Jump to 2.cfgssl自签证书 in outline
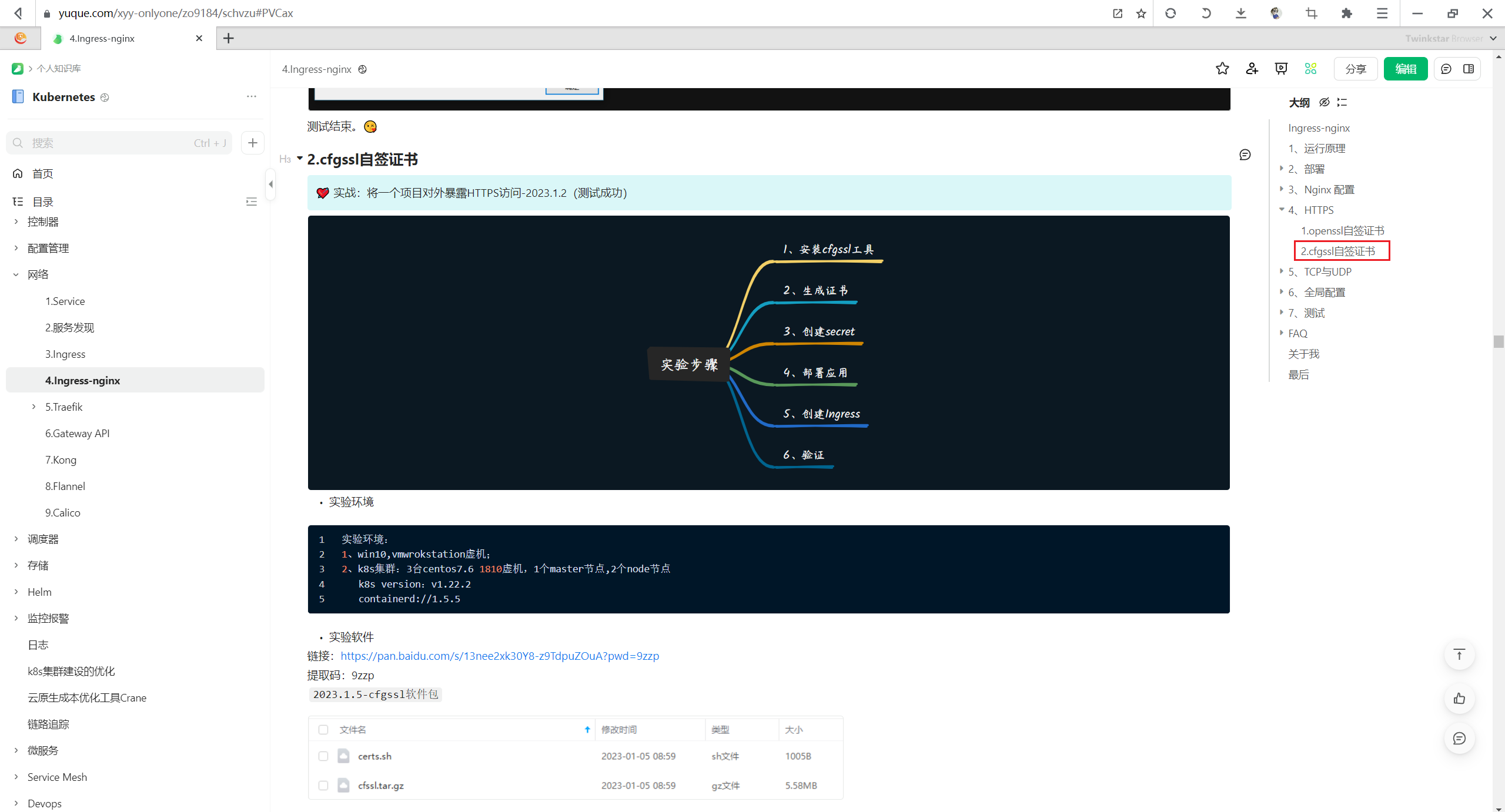Image resolution: width=1505 pixels, height=812 pixels. (1337, 251)
